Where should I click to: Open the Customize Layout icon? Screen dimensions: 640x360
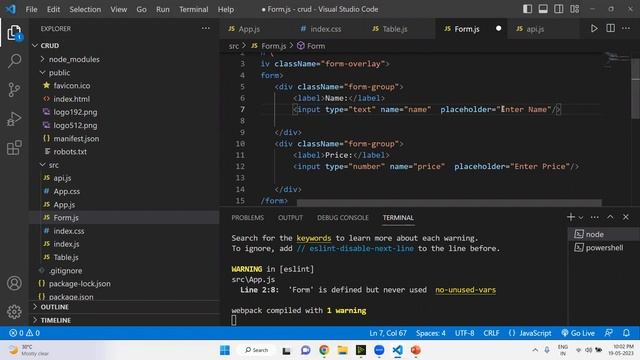574,9
